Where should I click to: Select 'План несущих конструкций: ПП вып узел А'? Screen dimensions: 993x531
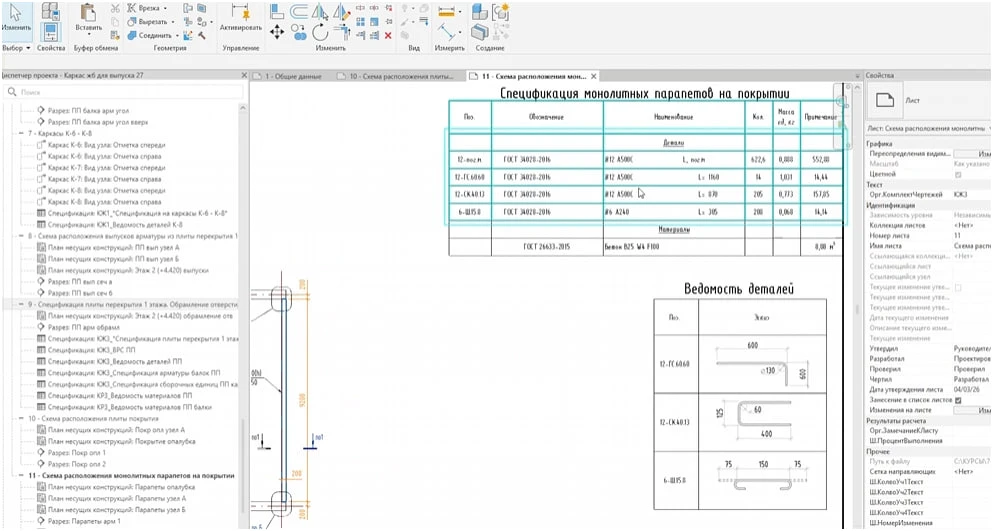point(113,248)
